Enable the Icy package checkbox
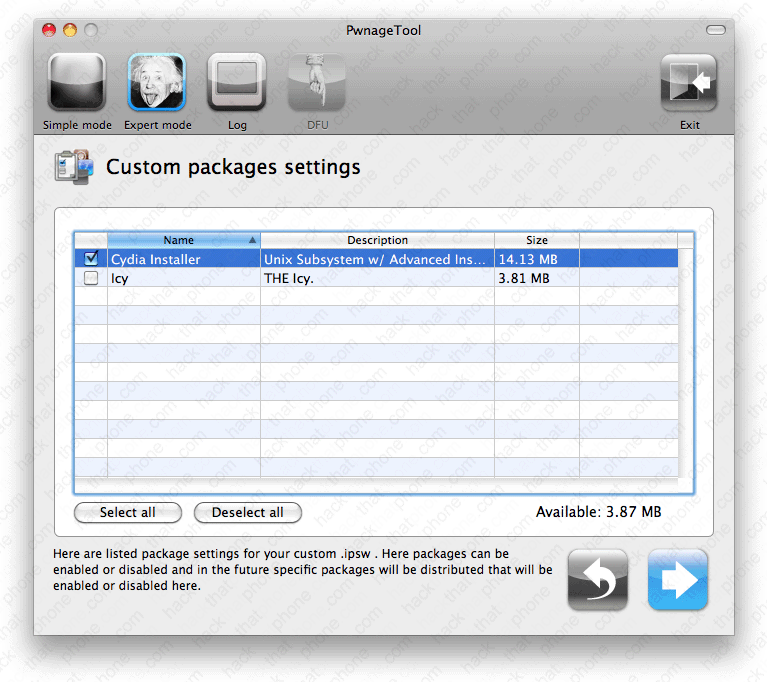 [x=91, y=279]
